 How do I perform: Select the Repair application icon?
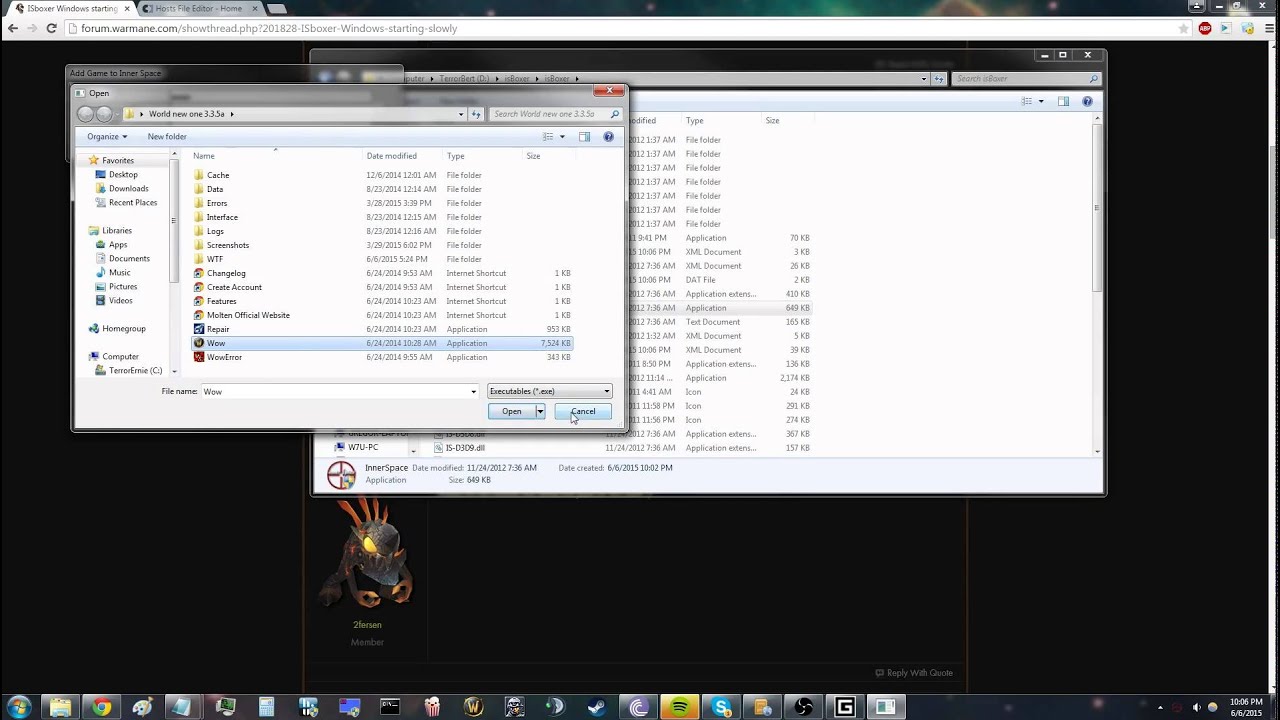click(199, 329)
